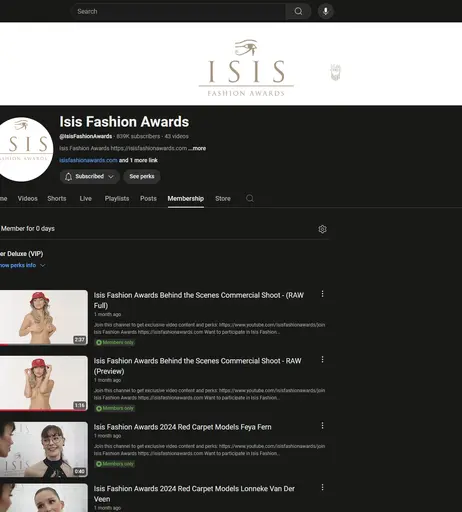
Task: Open the Playlists tab
Action: coord(117,198)
